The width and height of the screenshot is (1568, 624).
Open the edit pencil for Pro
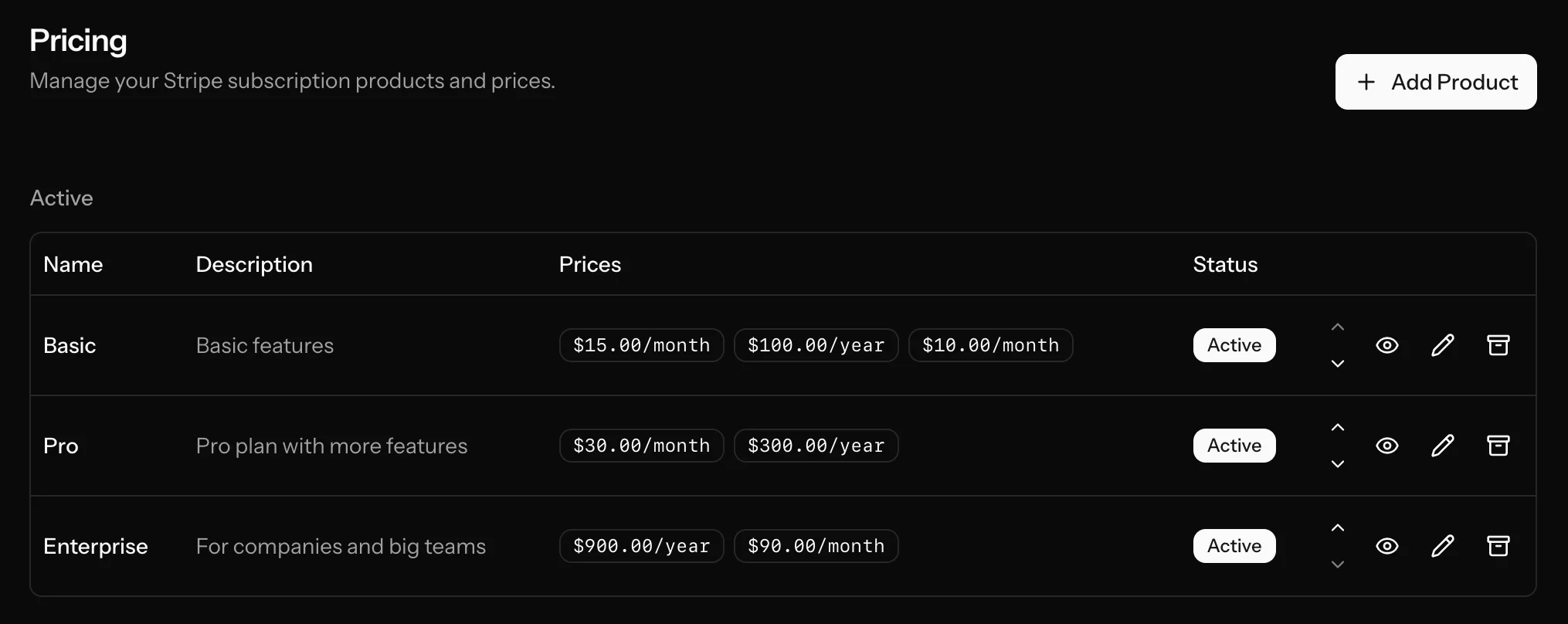[1443, 446]
